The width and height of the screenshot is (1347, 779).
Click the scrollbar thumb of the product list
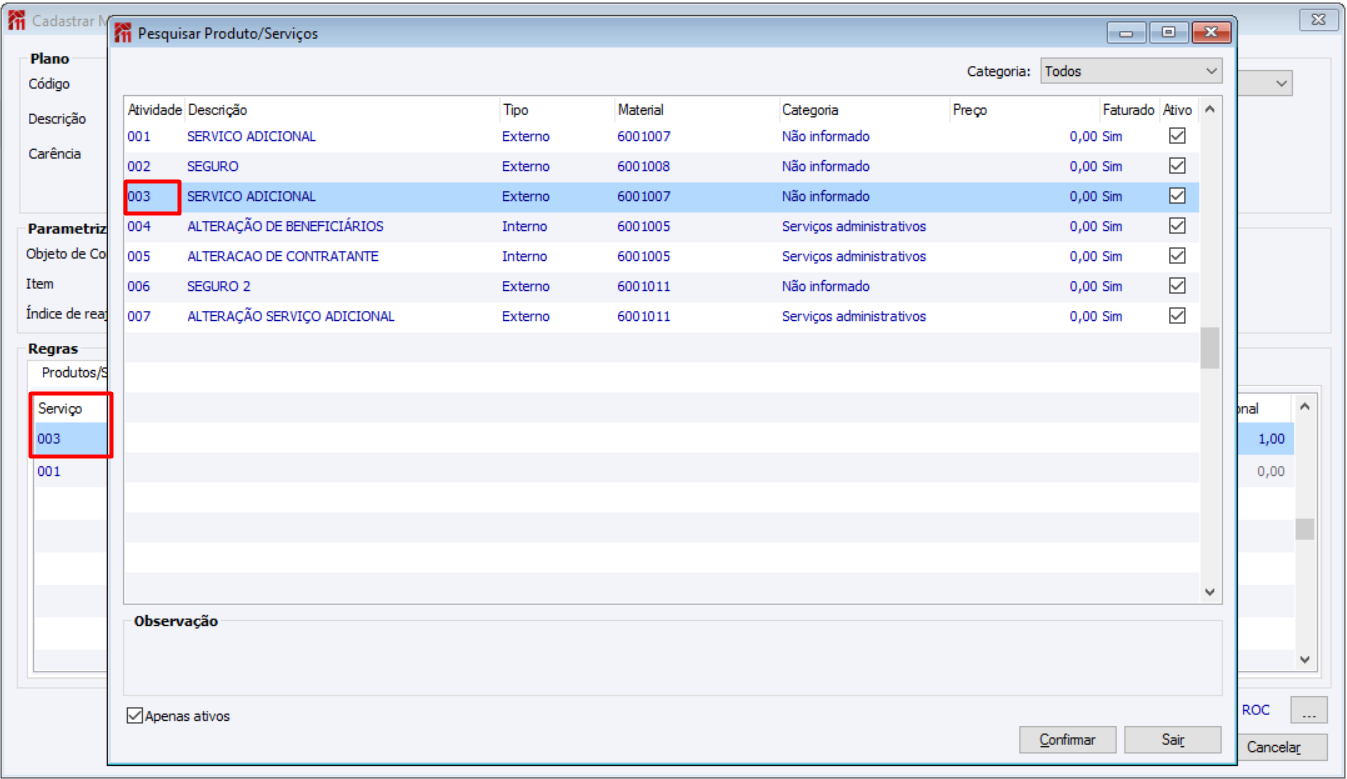tap(1210, 348)
